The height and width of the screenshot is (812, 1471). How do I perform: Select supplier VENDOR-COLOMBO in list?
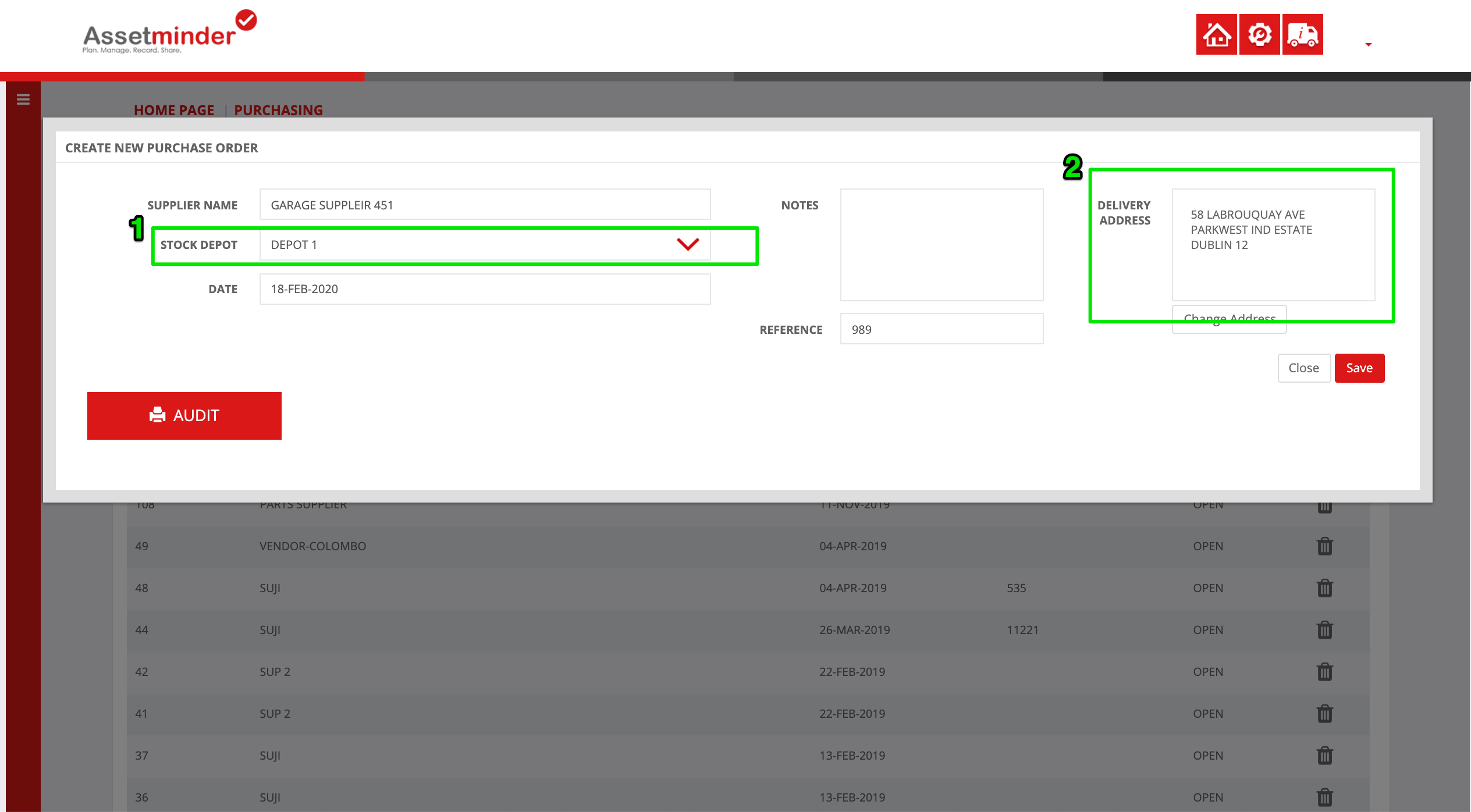click(x=313, y=546)
